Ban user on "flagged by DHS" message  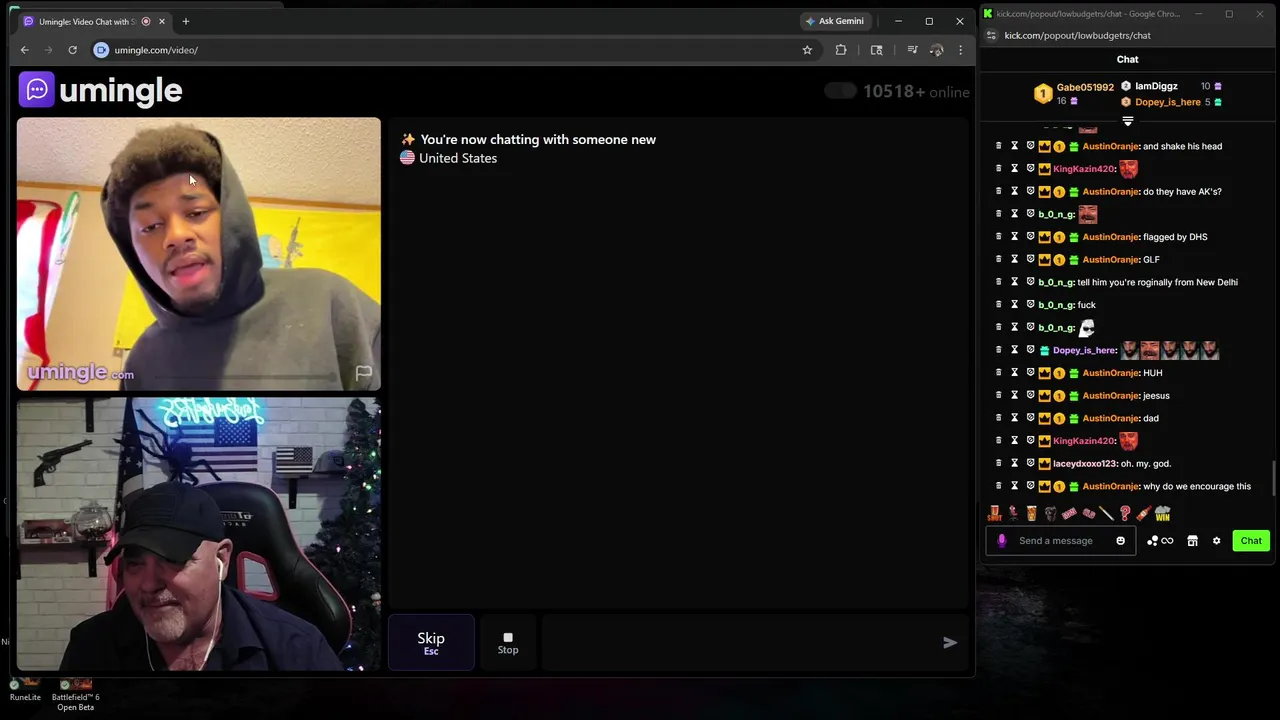tap(1030, 237)
